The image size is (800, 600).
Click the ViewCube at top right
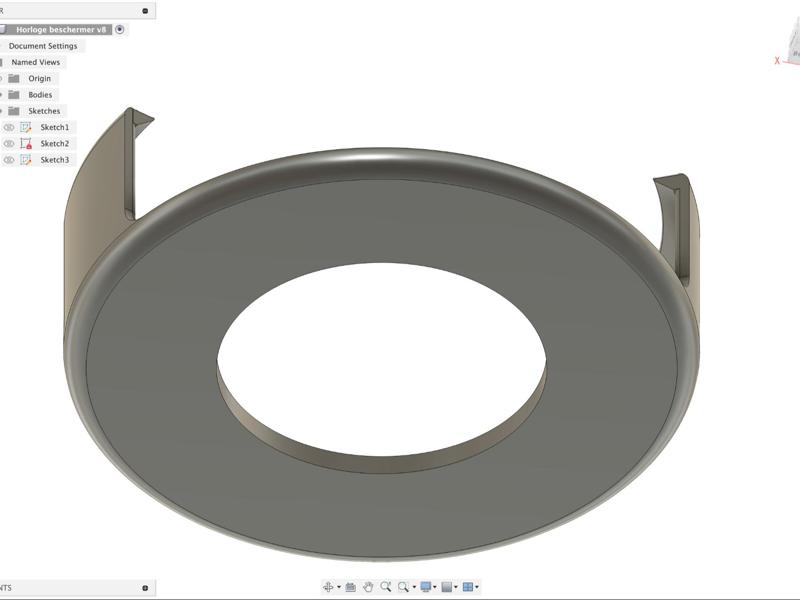tap(792, 44)
